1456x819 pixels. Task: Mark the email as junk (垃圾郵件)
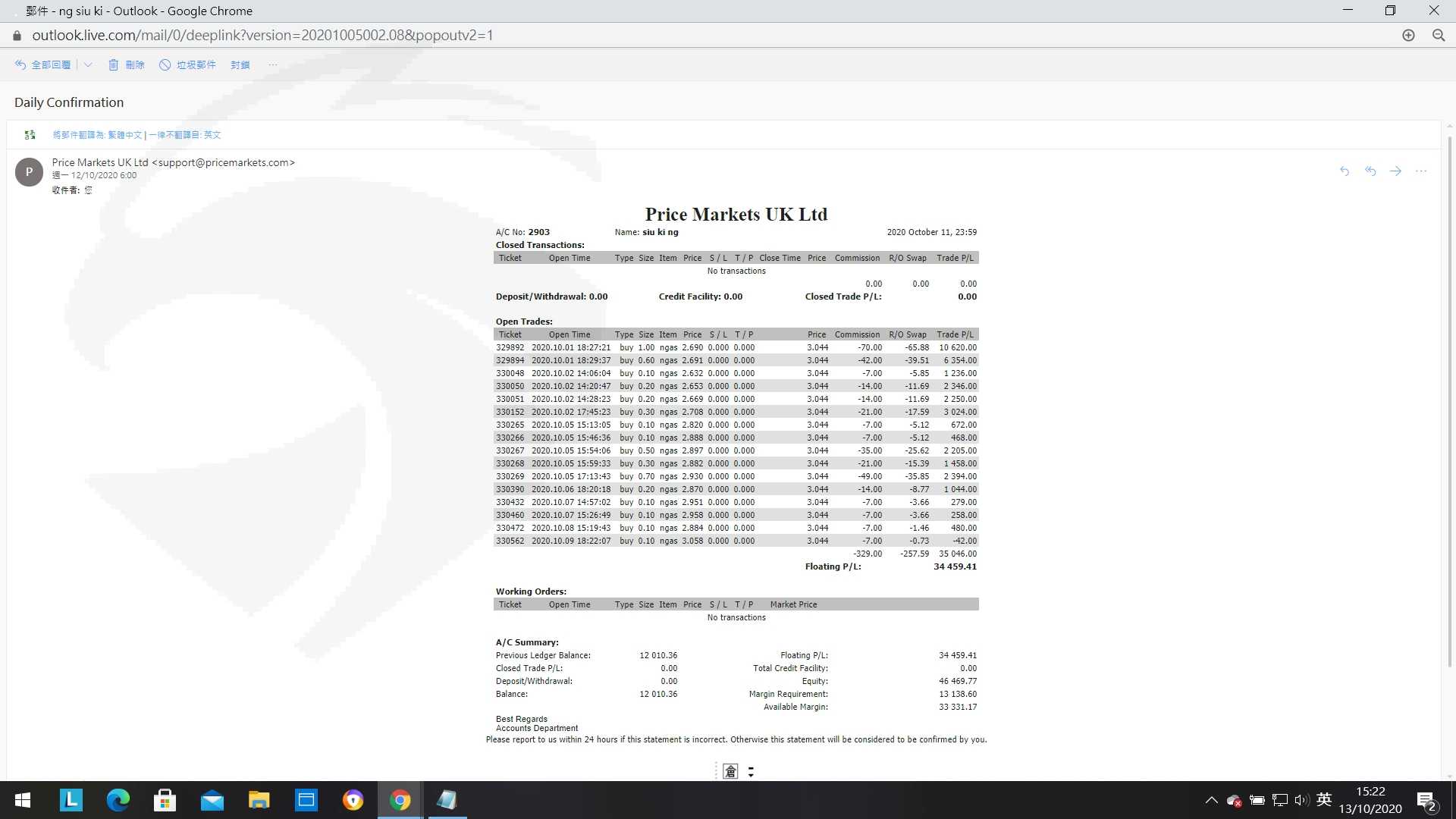click(x=187, y=64)
